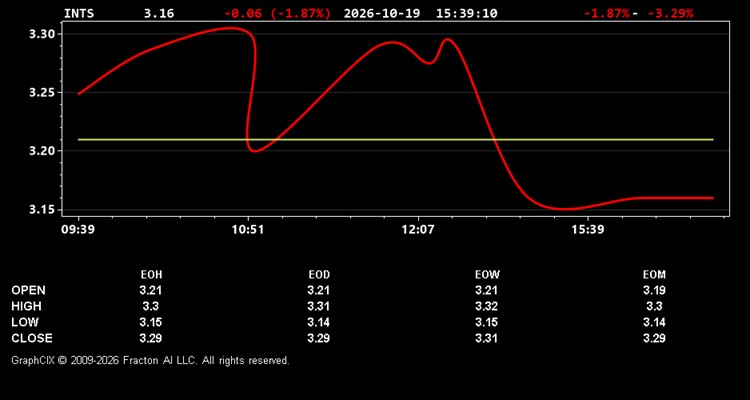Click the EOD column header
This screenshot has width=750, height=400.
pos(319,275)
